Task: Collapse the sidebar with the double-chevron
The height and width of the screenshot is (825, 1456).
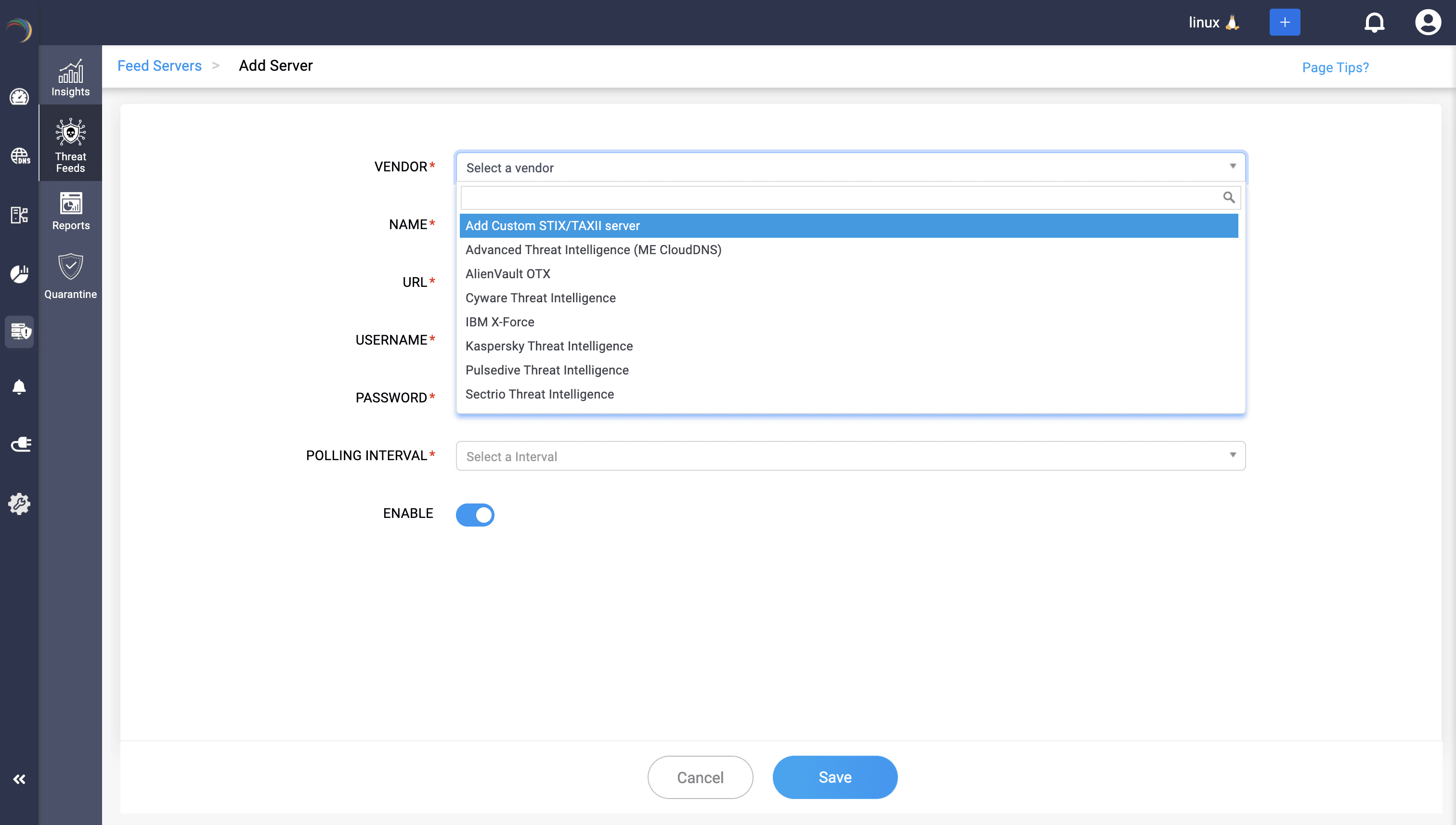Action: (x=19, y=778)
